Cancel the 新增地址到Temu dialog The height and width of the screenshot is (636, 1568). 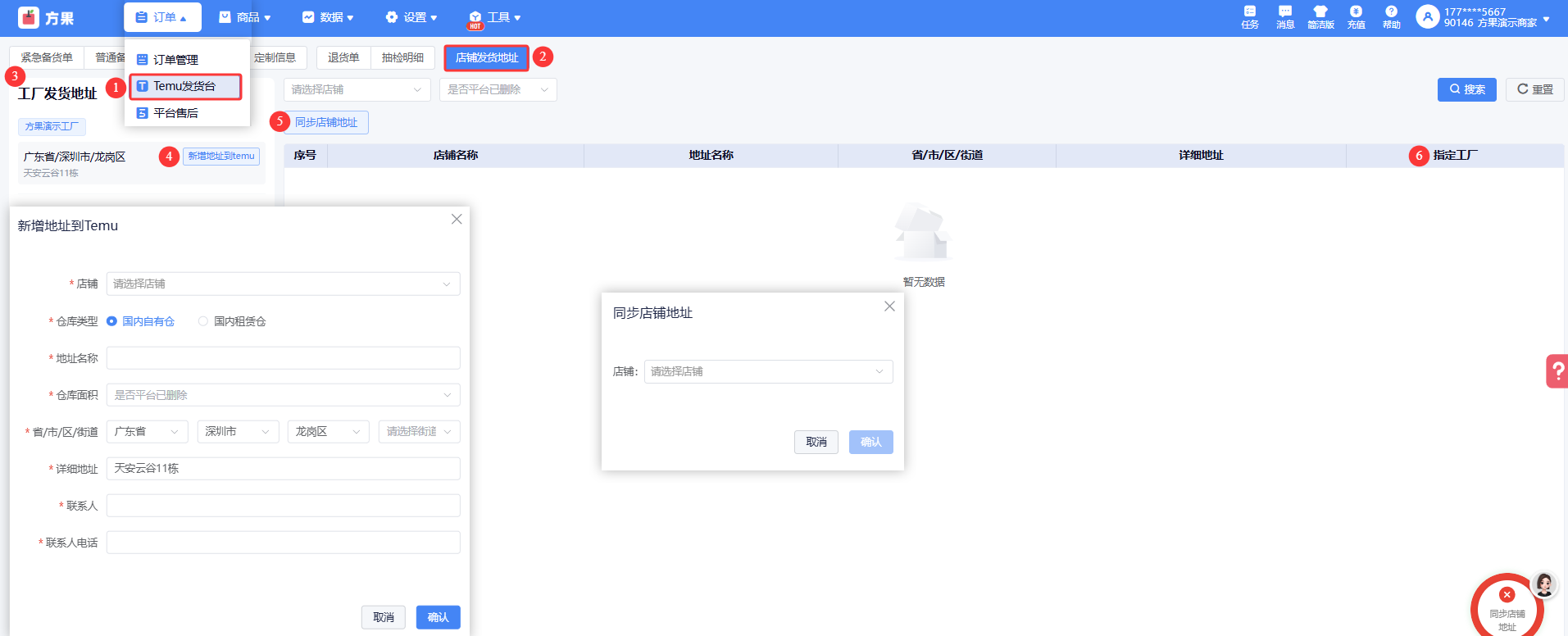pyautogui.click(x=384, y=617)
